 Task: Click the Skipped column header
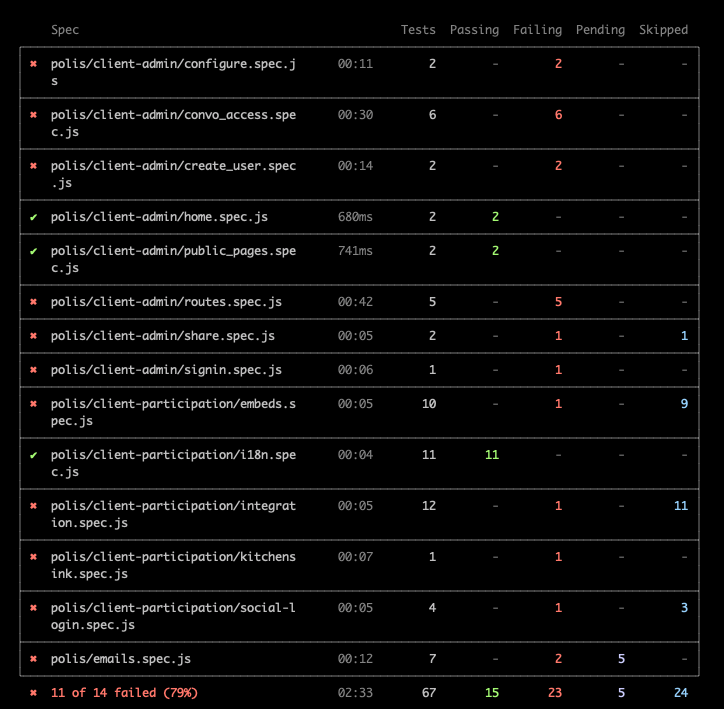664,30
